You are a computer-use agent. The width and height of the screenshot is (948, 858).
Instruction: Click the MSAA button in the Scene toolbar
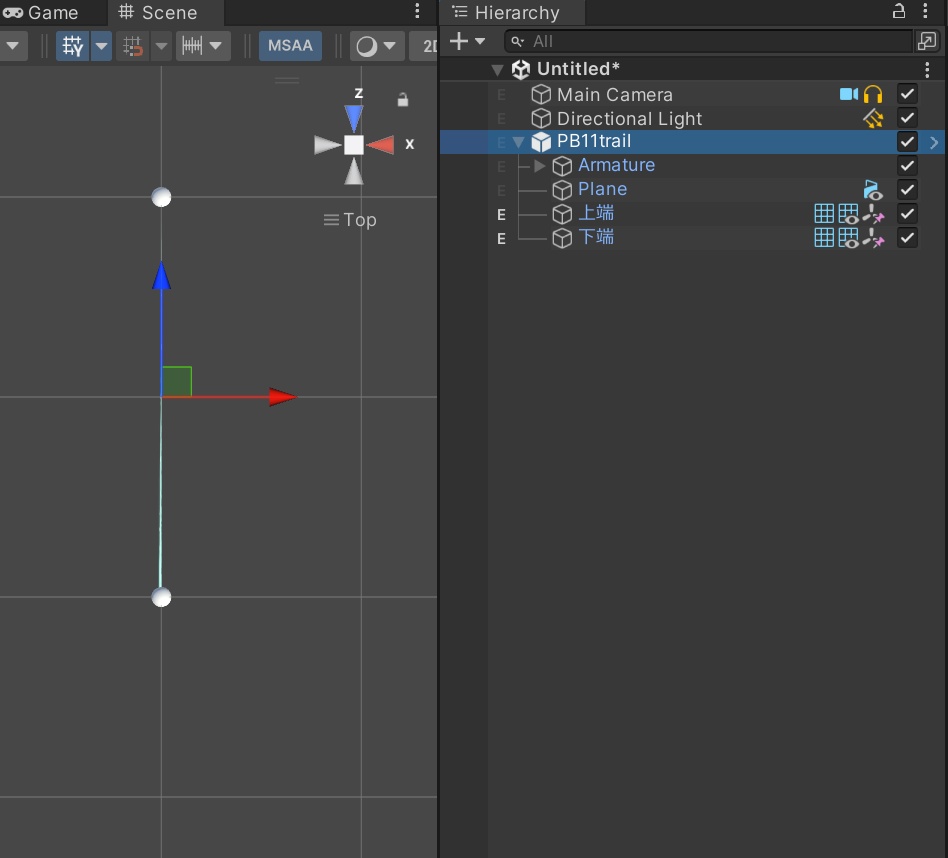coord(290,45)
